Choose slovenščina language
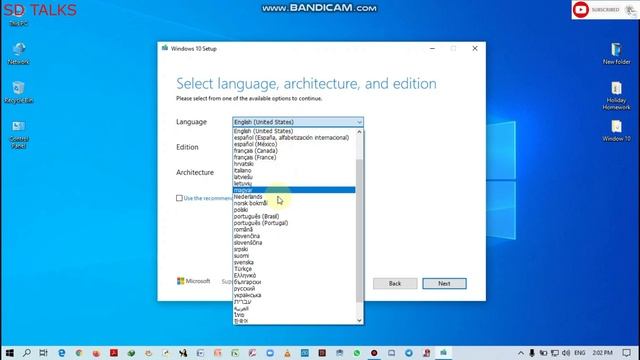This screenshot has height=360, width=640. [x=294, y=242]
